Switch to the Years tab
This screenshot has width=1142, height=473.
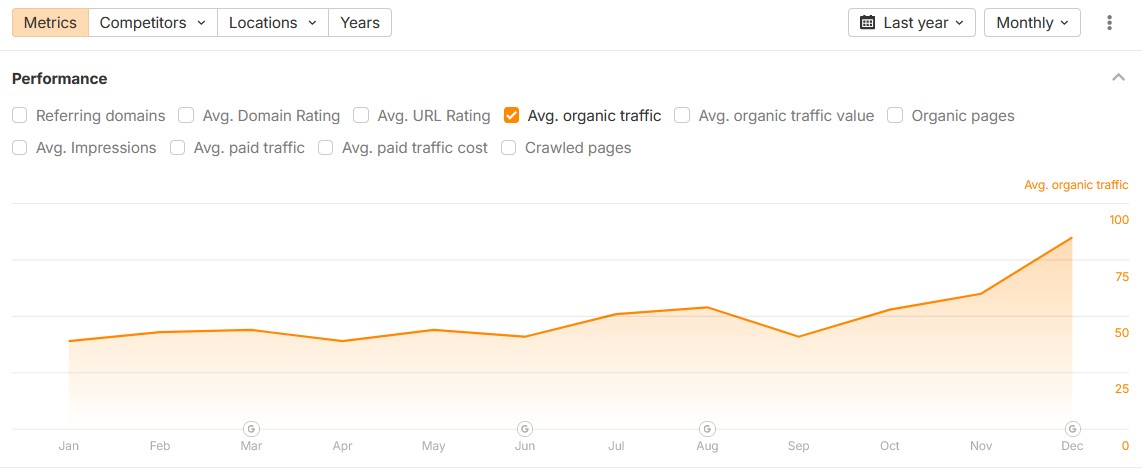tap(359, 23)
